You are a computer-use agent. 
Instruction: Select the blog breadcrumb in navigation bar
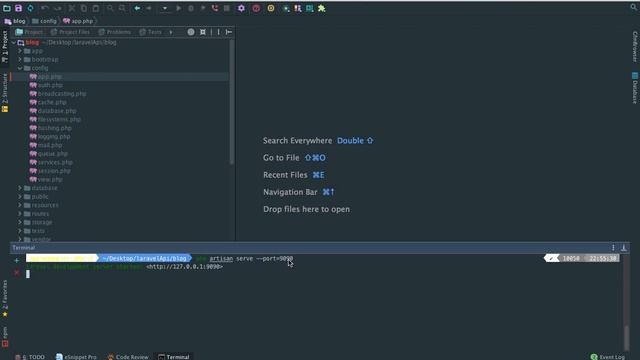coord(15,21)
